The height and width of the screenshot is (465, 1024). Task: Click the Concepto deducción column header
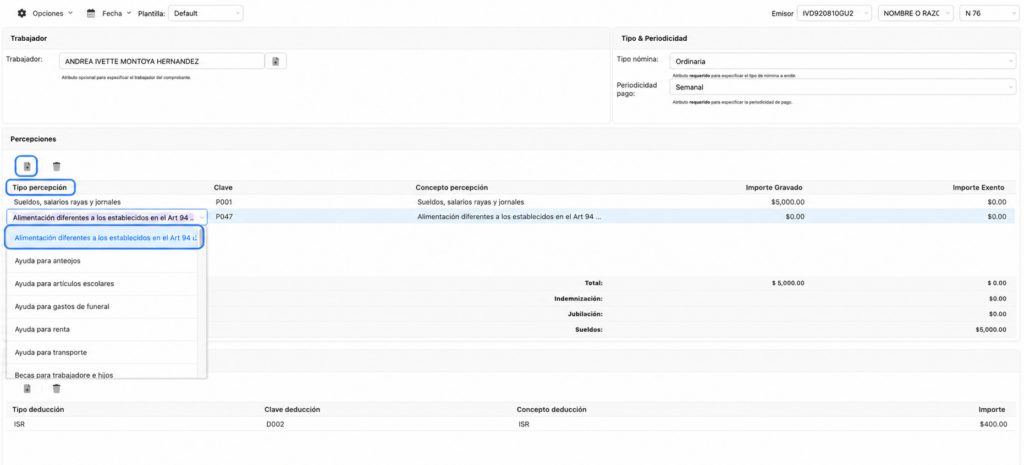tap(551, 409)
